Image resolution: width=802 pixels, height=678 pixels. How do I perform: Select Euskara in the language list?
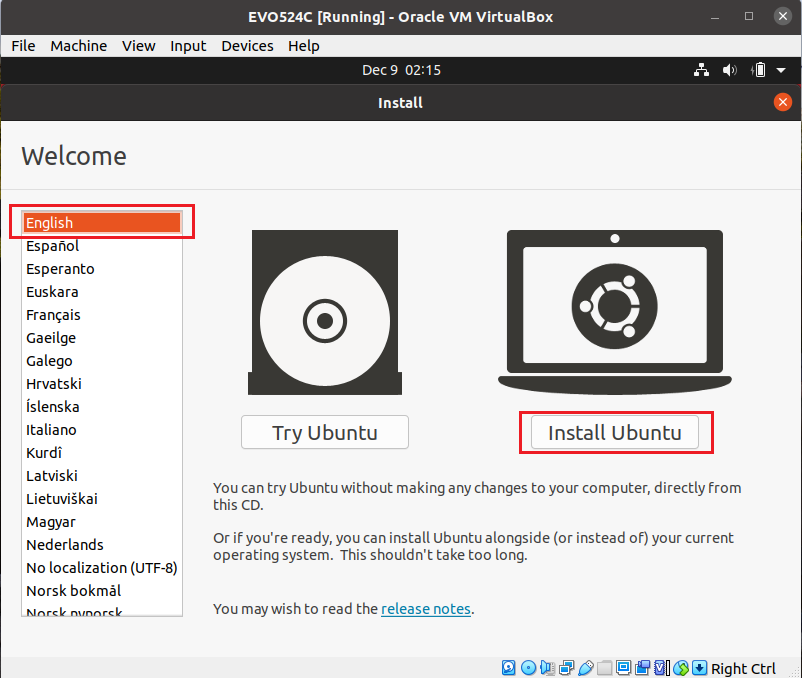(x=102, y=292)
